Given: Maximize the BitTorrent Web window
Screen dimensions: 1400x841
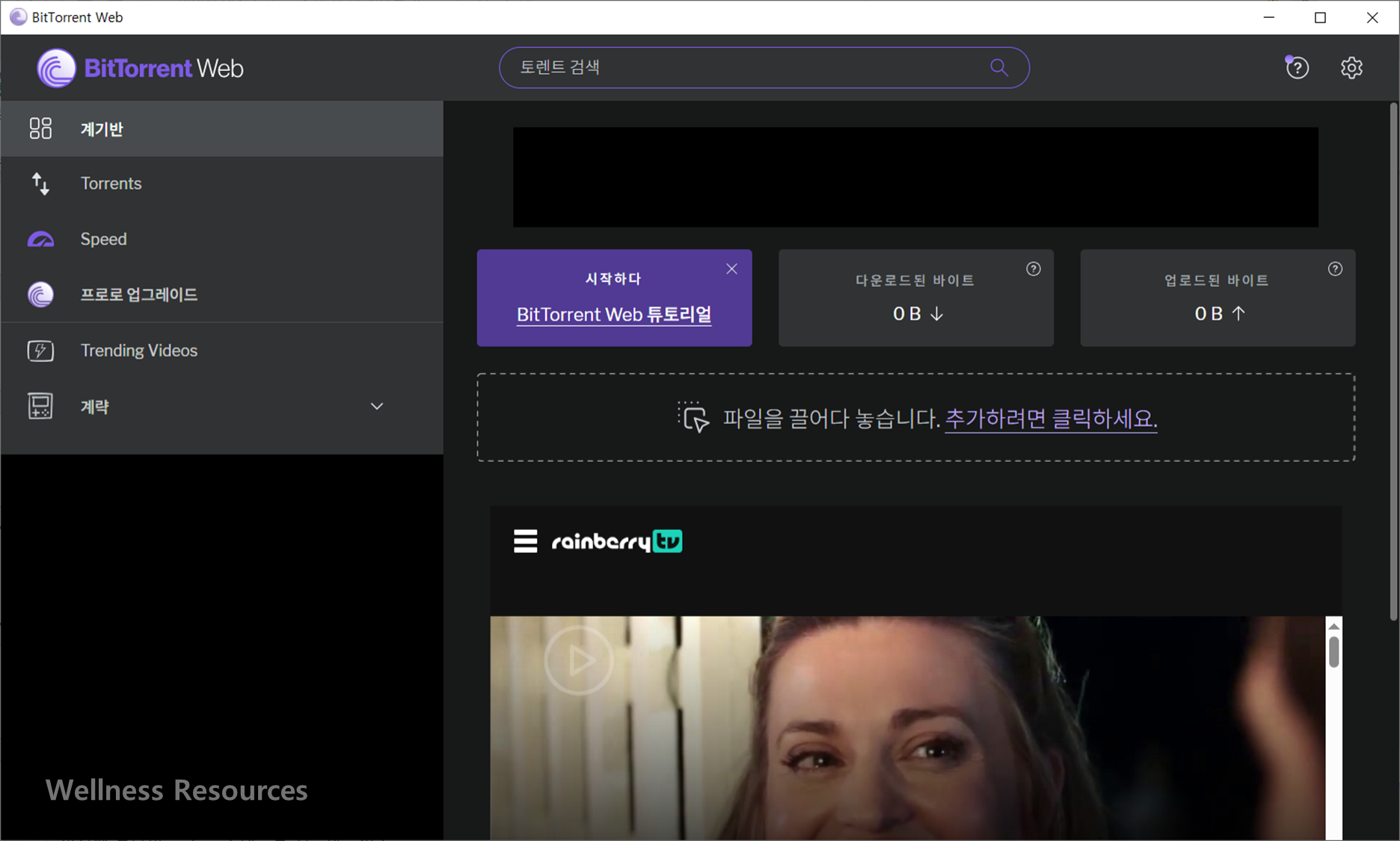Looking at the screenshot, I should (1320, 17).
